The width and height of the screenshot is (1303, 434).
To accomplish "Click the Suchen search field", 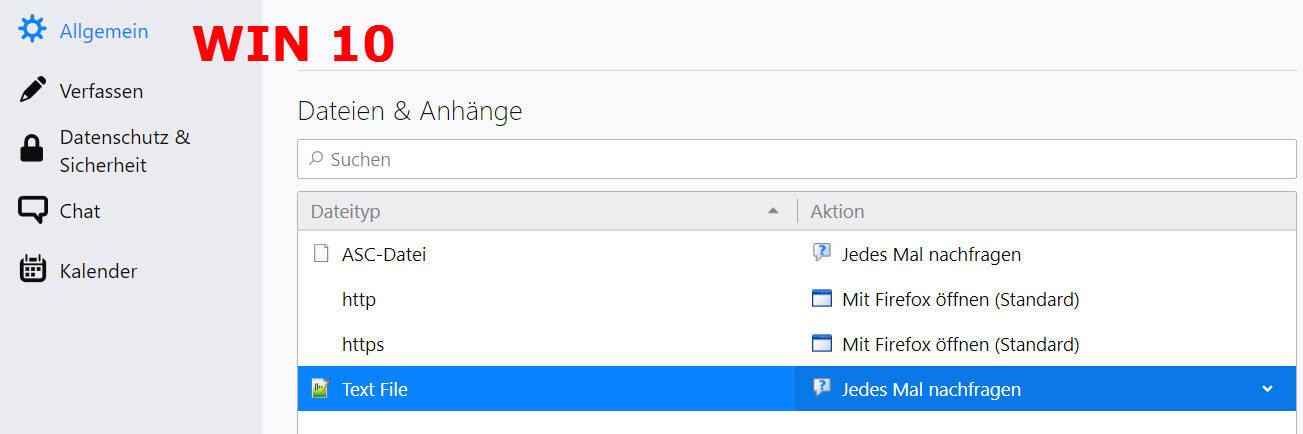I will pyautogui.click(x=796, y=159).
